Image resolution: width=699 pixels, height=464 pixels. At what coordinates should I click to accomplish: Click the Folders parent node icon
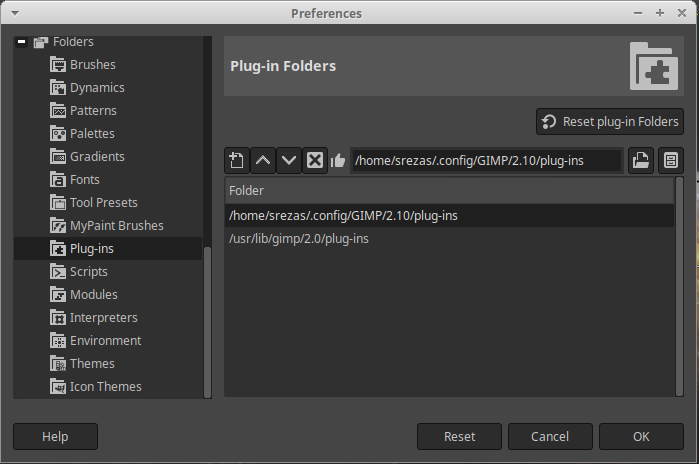[x=41, y=42]
